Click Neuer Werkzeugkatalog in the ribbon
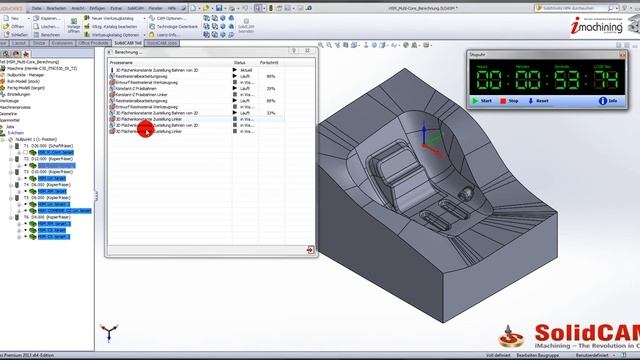 109,18
